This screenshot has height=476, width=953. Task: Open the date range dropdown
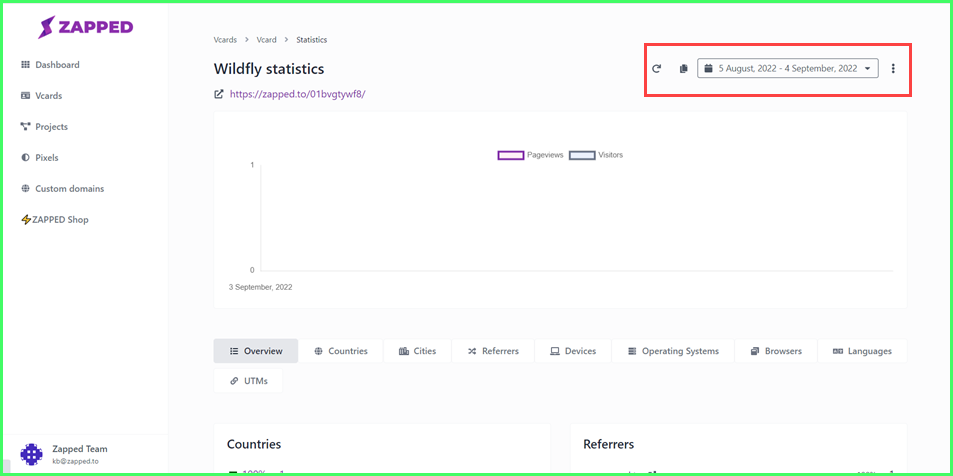(788, 69)
